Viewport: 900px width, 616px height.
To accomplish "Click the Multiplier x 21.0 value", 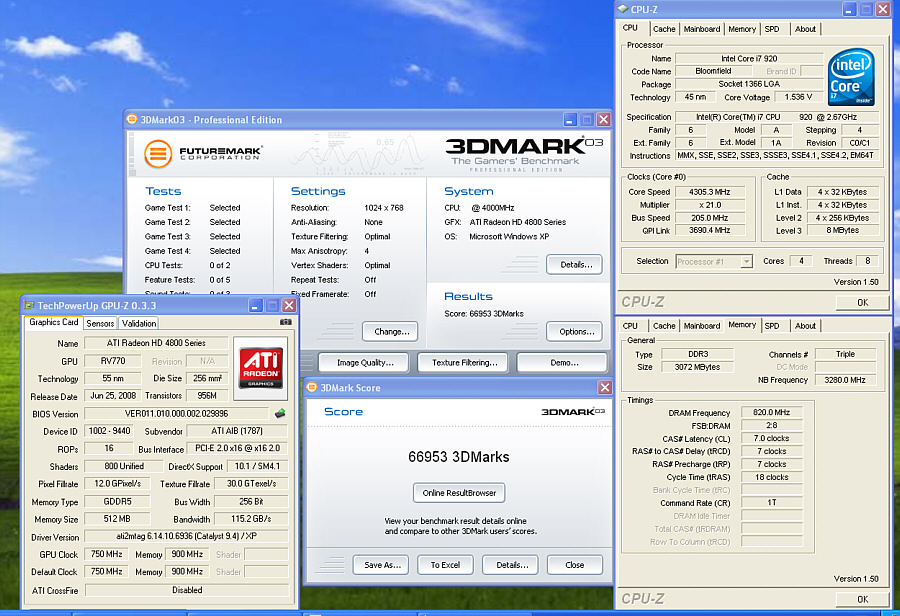I will pos(709,205).
